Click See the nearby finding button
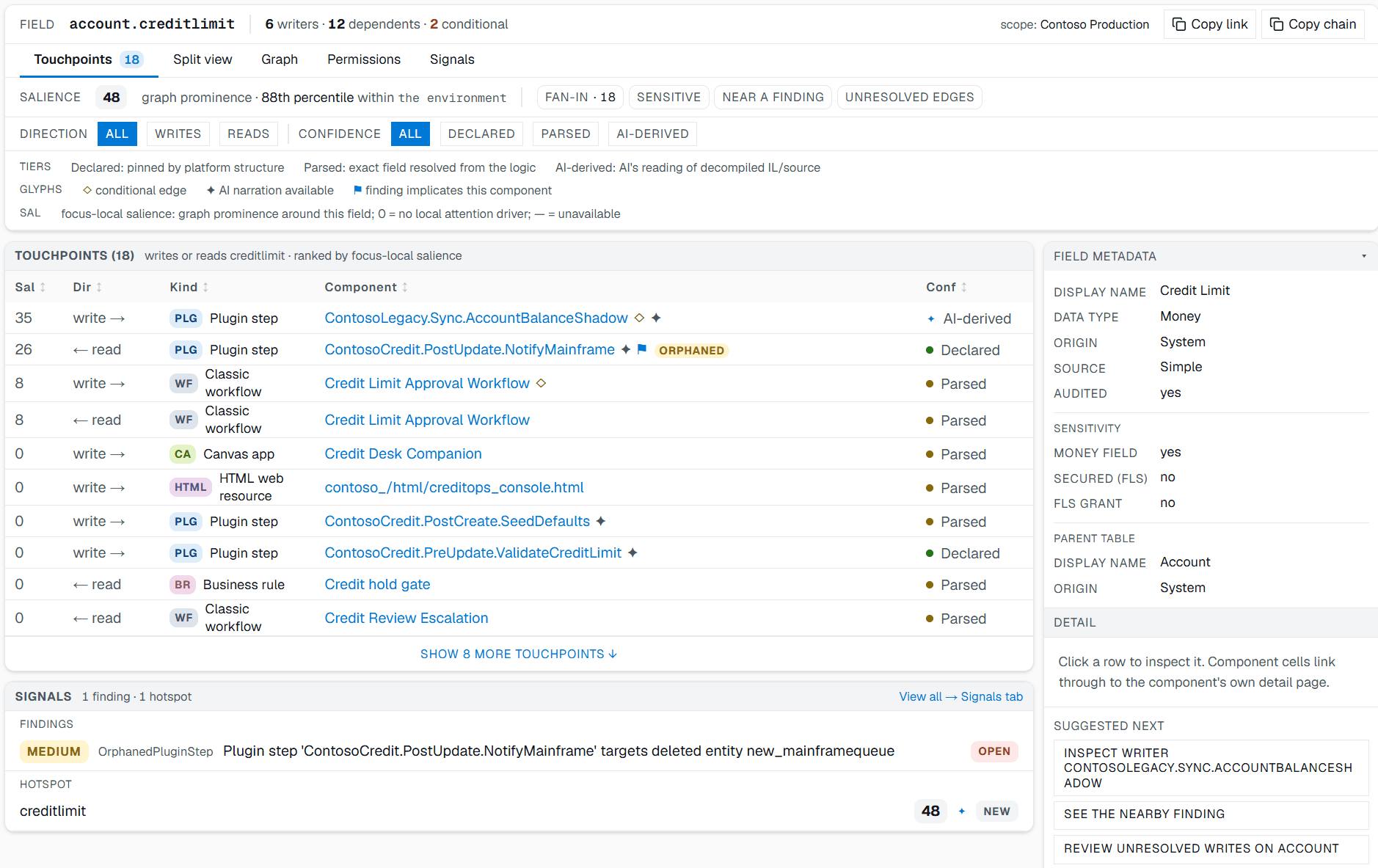 click(1211, 814)
